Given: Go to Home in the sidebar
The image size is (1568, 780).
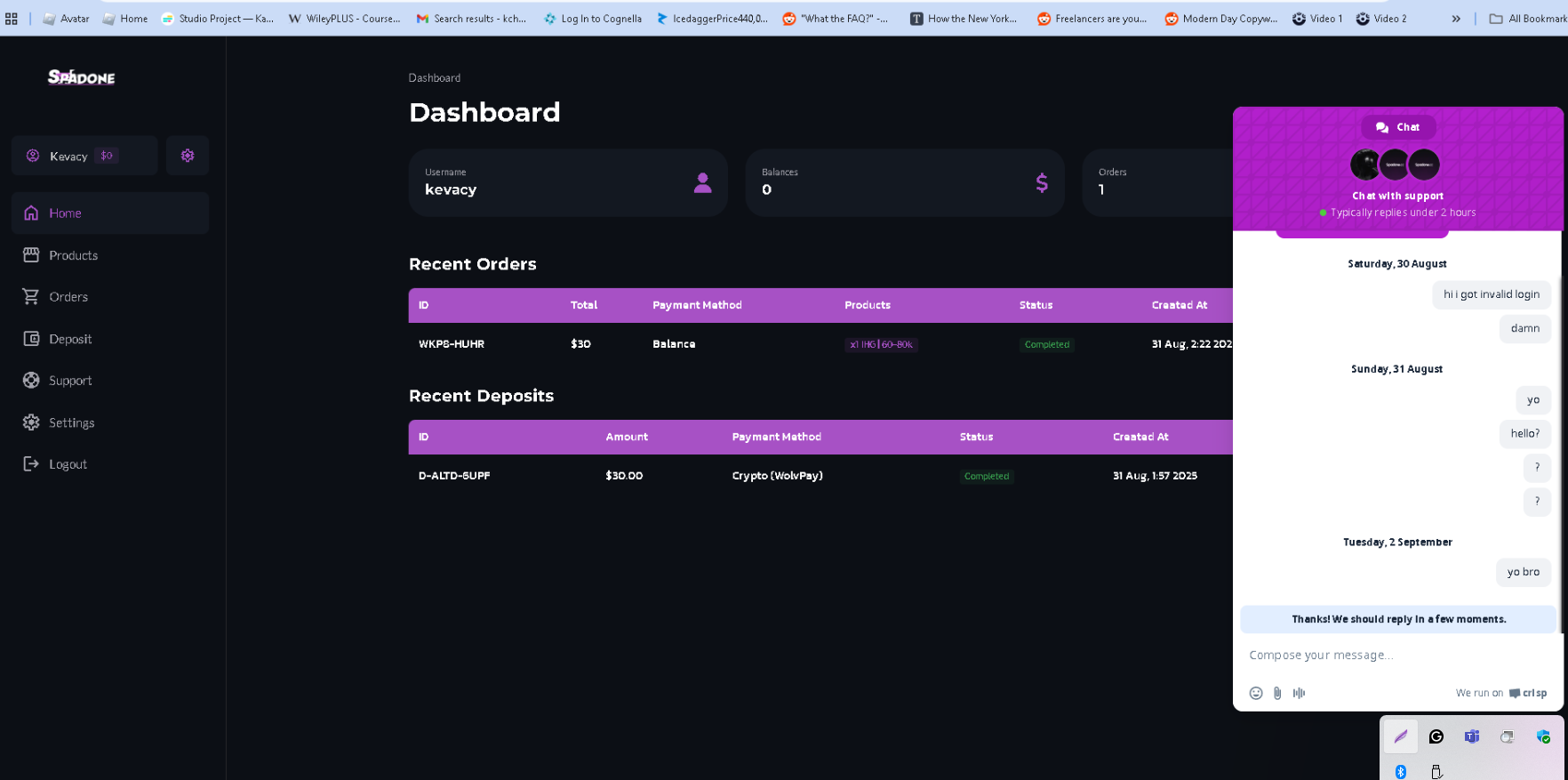Looking at the screenshot, I should [x=110, y=213].
